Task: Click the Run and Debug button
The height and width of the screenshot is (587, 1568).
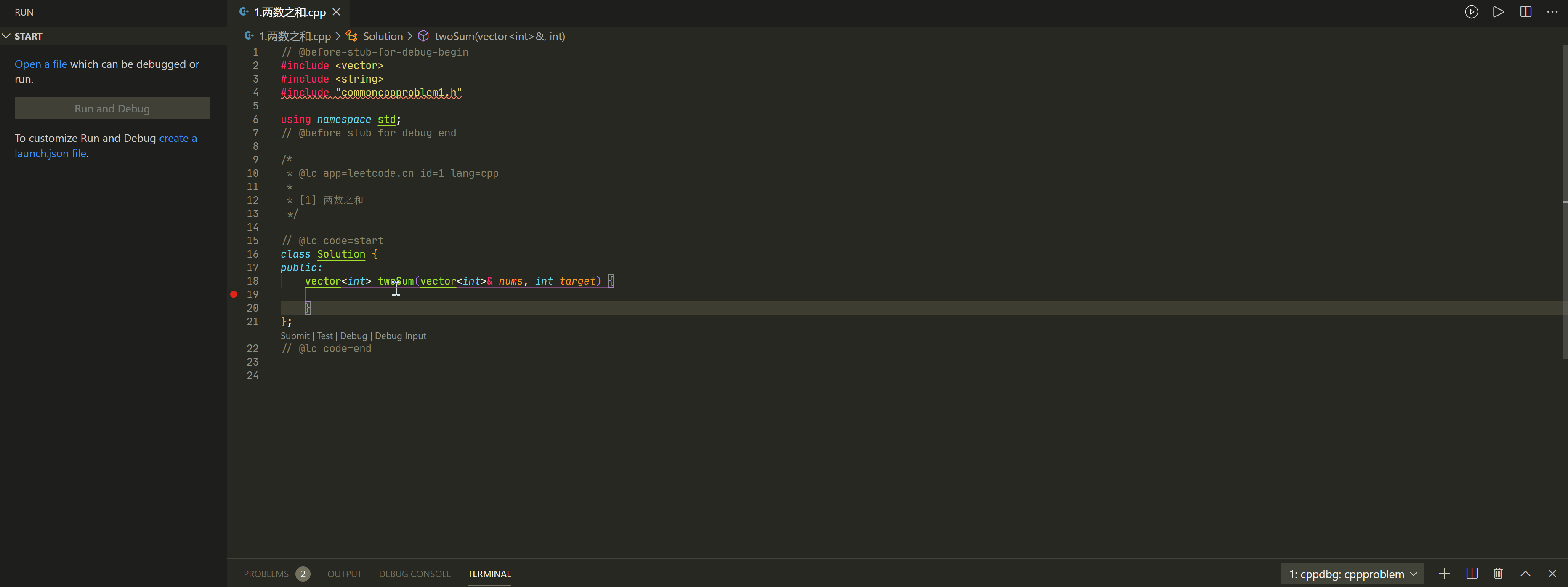Action: tap(112, 108)
